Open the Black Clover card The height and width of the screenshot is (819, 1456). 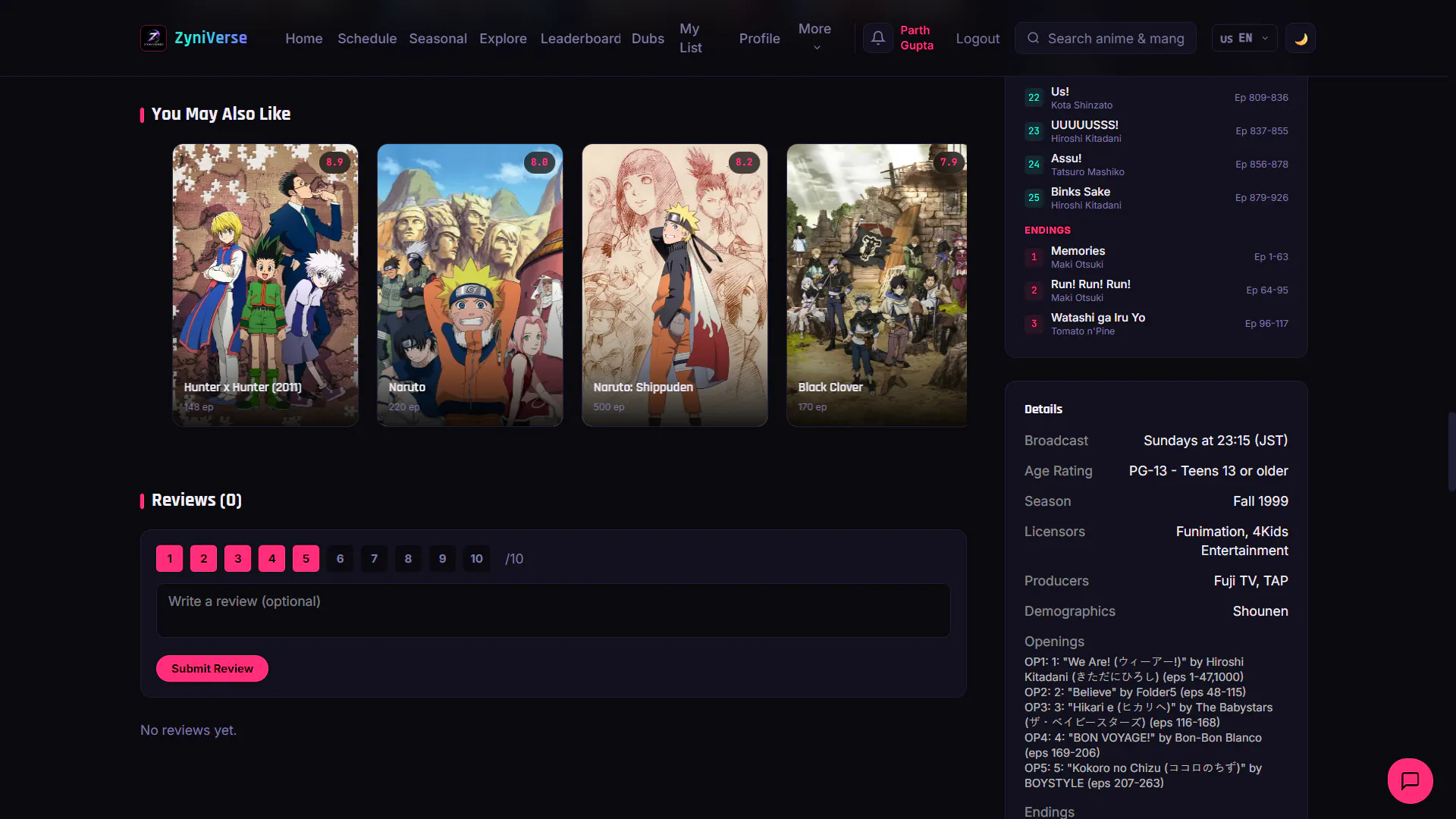pos(877,285)
